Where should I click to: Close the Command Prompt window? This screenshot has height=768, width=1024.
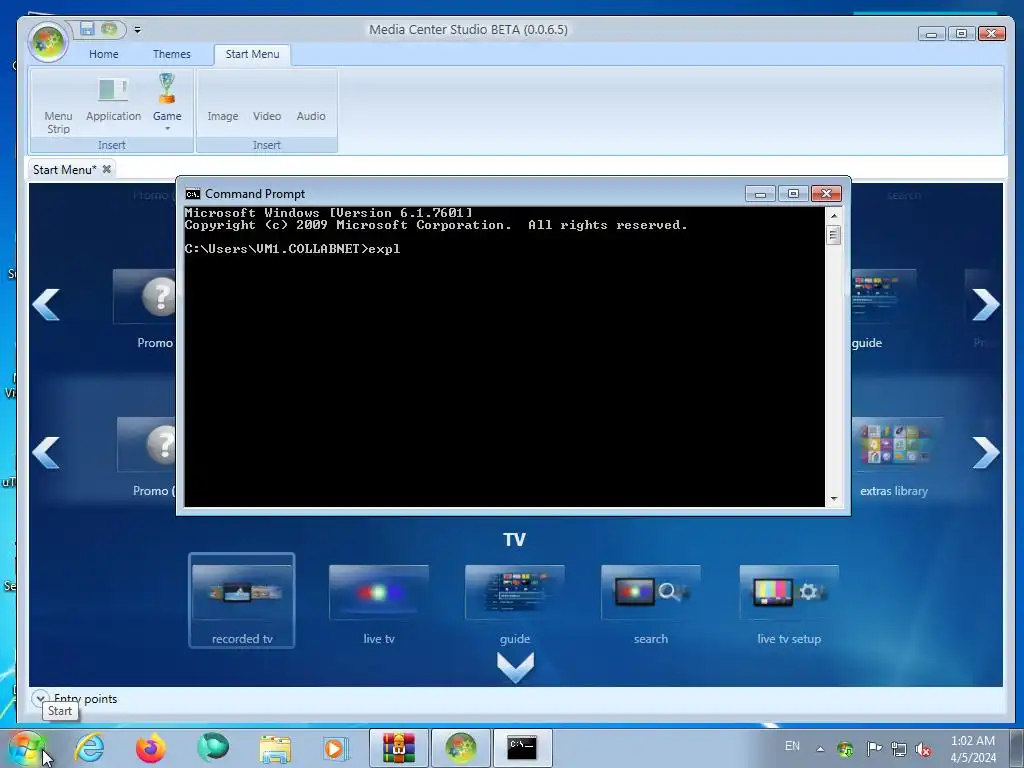coord(826,194)
